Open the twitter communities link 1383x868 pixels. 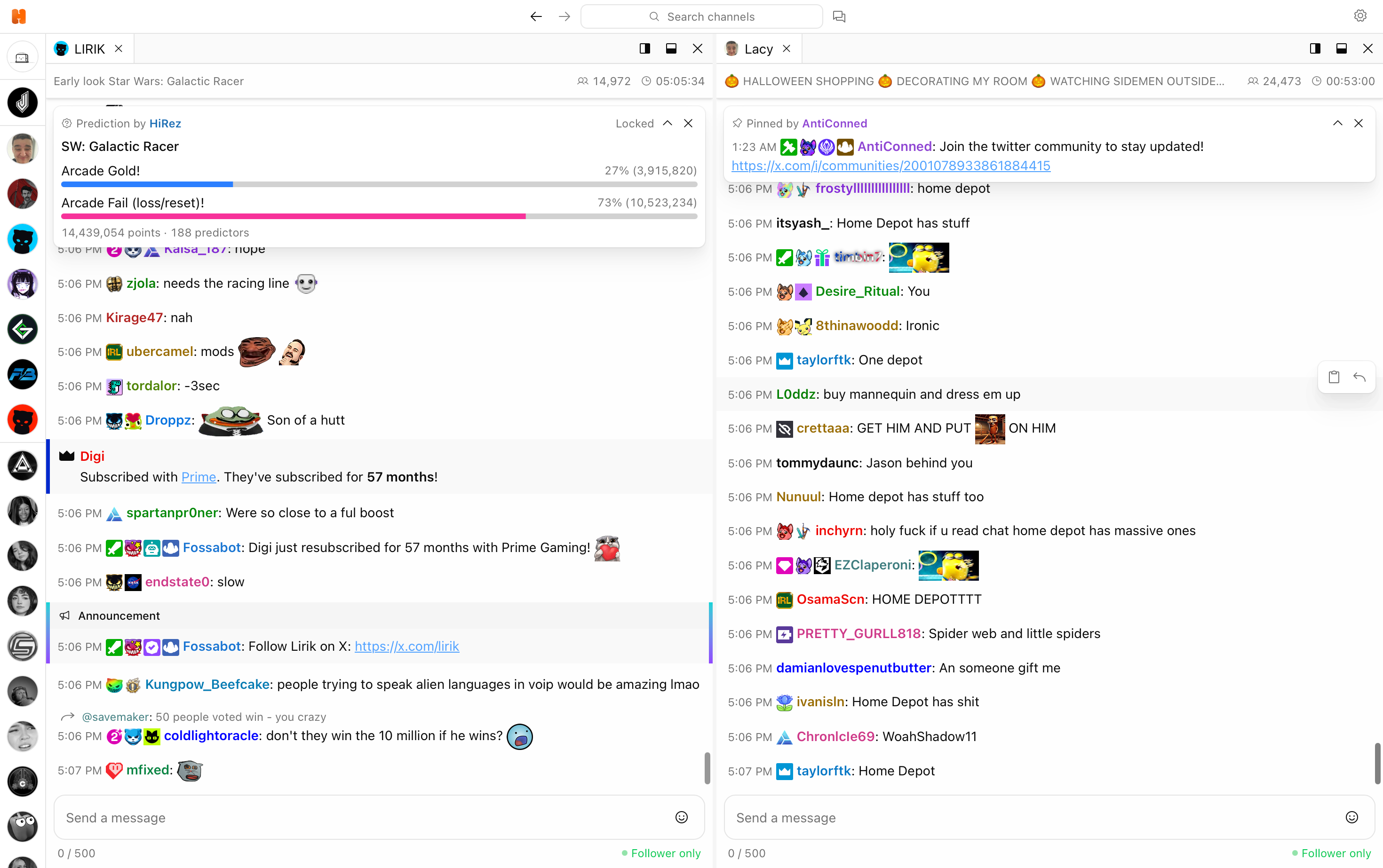click(891, 166)
